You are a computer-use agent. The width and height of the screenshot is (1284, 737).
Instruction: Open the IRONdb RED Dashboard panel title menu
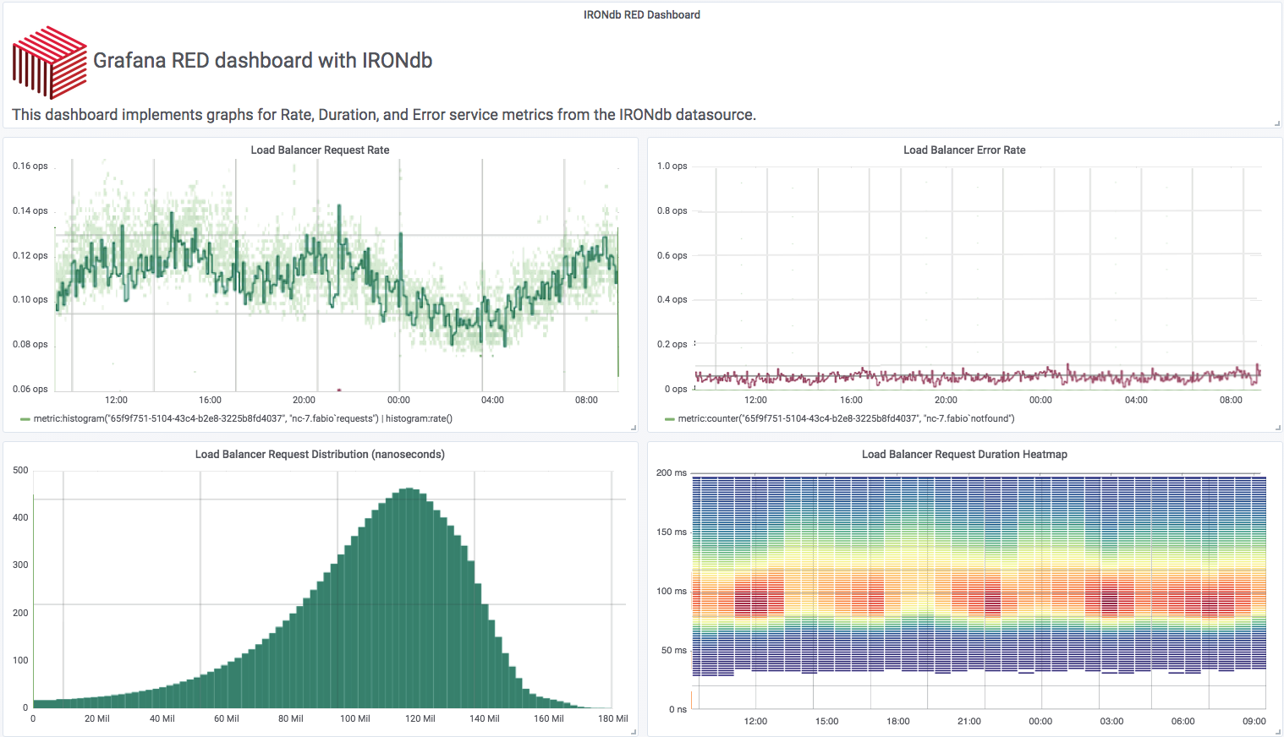pos(641,15)
